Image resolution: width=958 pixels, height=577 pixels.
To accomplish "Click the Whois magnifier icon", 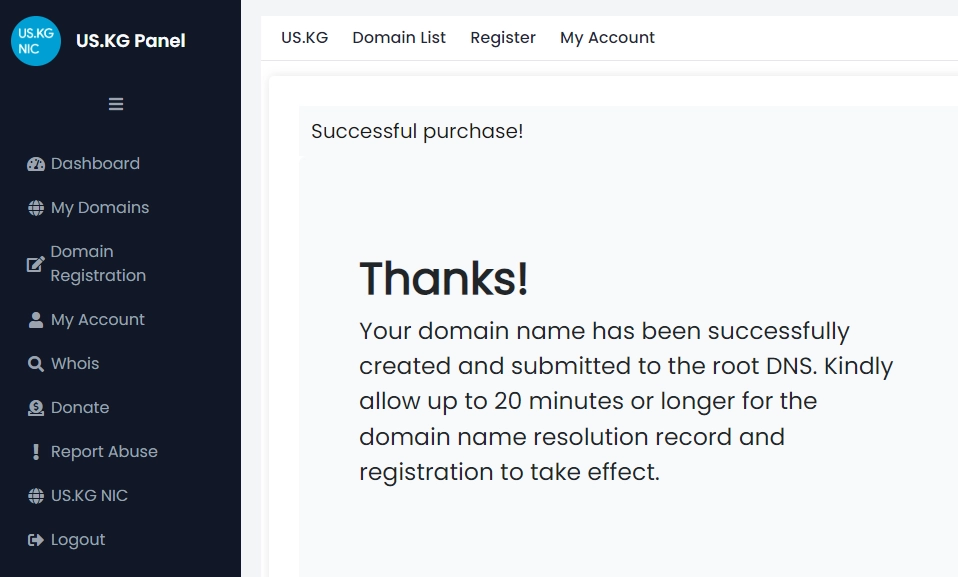I will click(x=36, y=364).
